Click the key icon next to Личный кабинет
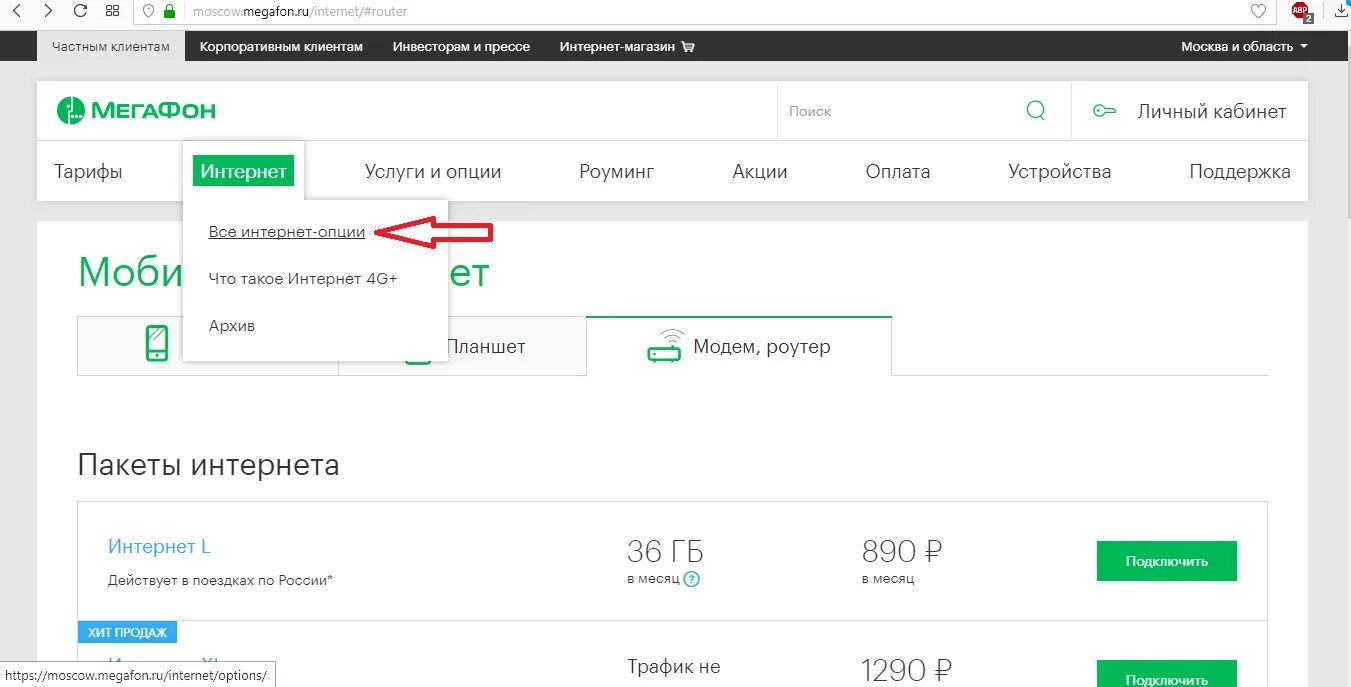 pyautogui.click(x=1104, y=111)
